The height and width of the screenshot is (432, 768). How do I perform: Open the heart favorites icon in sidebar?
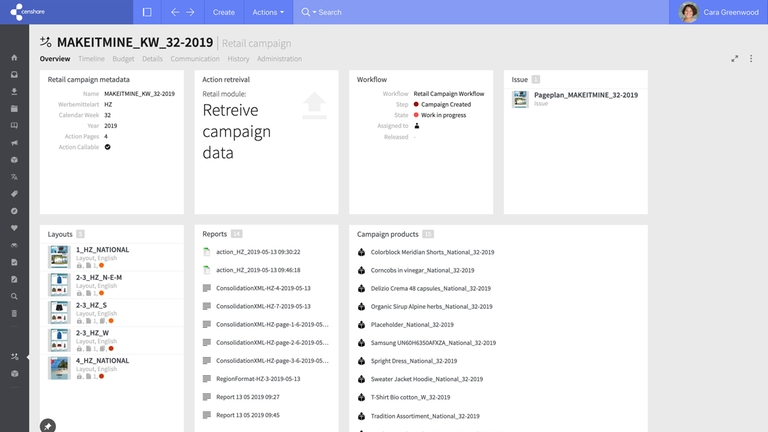click(14, 228)
